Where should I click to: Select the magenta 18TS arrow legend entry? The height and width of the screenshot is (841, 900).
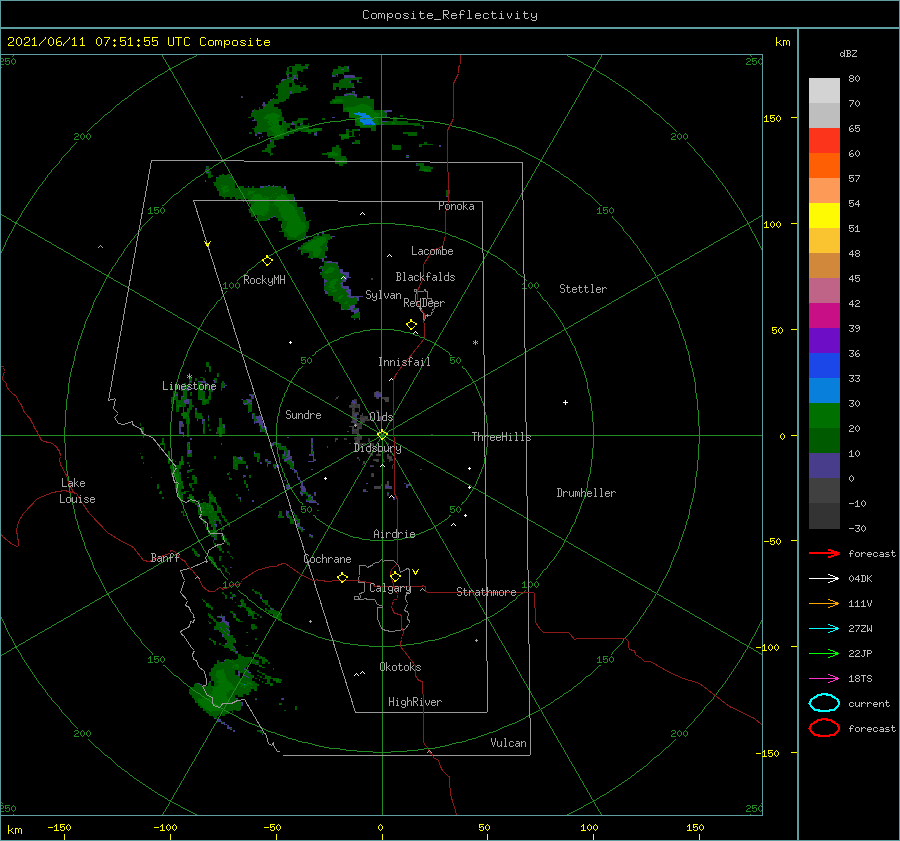tap(824, 679)
